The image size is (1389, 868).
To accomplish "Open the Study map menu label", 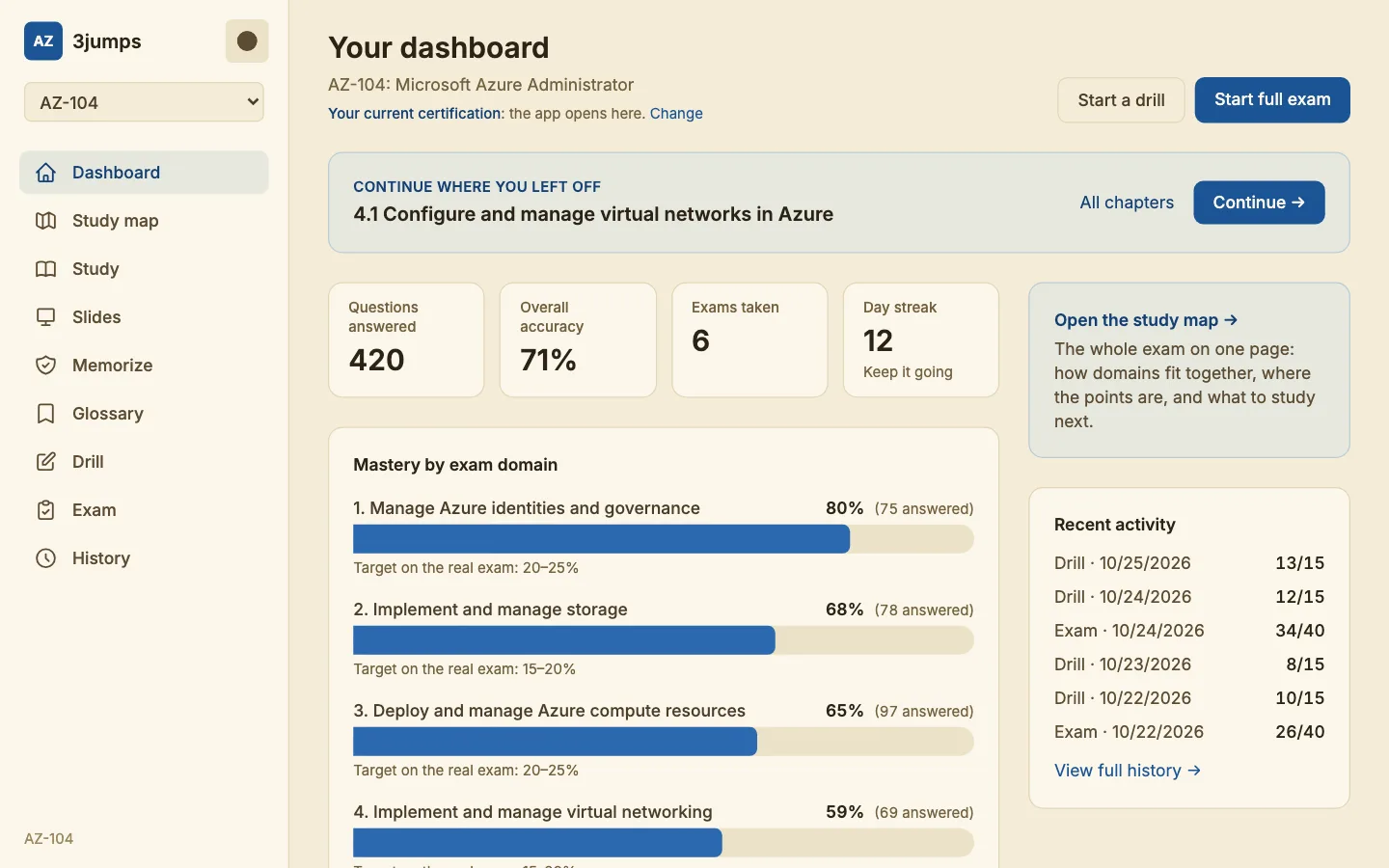I will [x=116, y=221].
